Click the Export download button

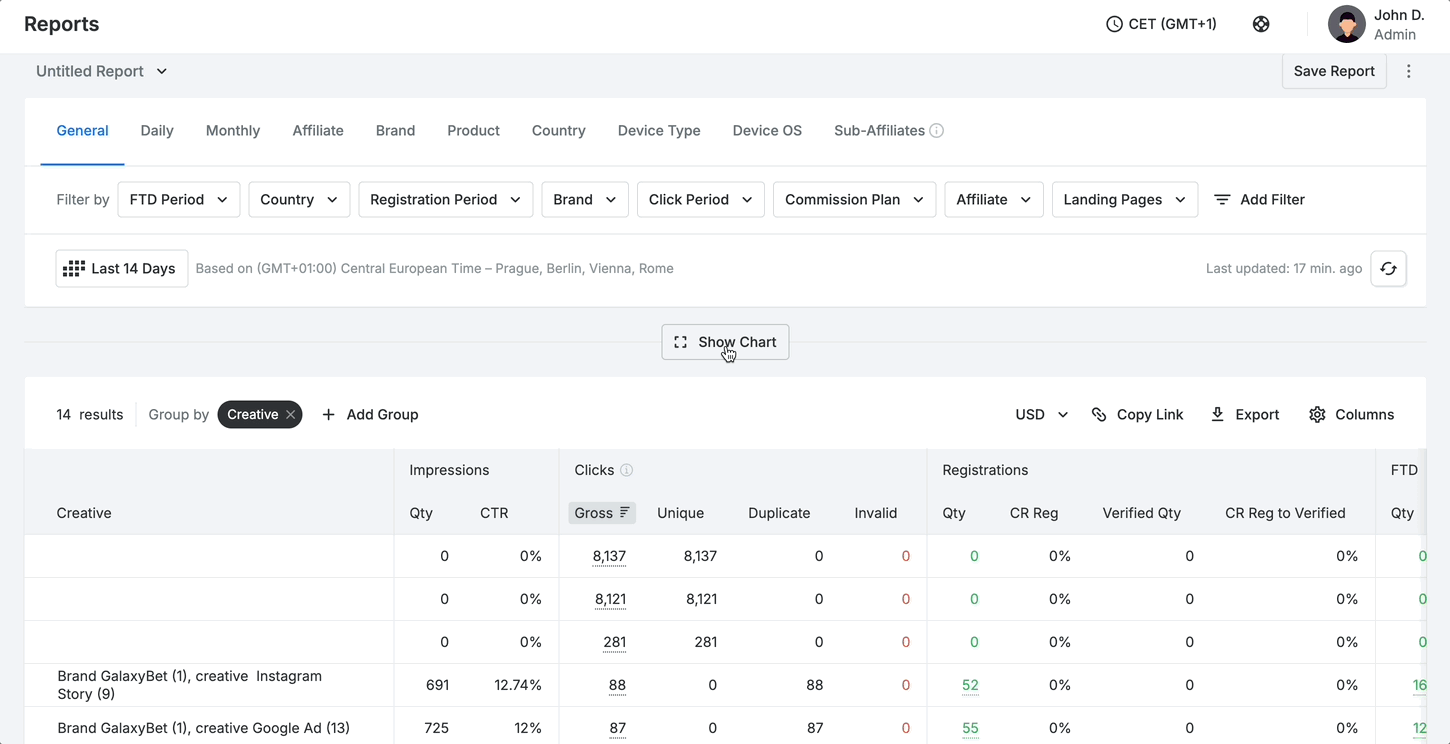(1244, 414)
